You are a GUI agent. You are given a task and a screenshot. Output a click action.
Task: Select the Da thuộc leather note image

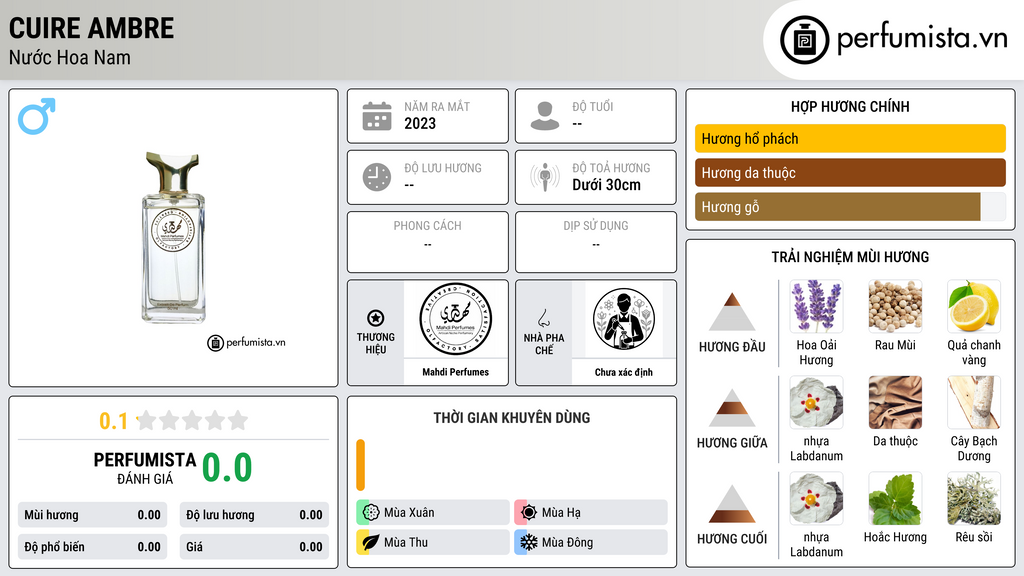coord(895,402)
